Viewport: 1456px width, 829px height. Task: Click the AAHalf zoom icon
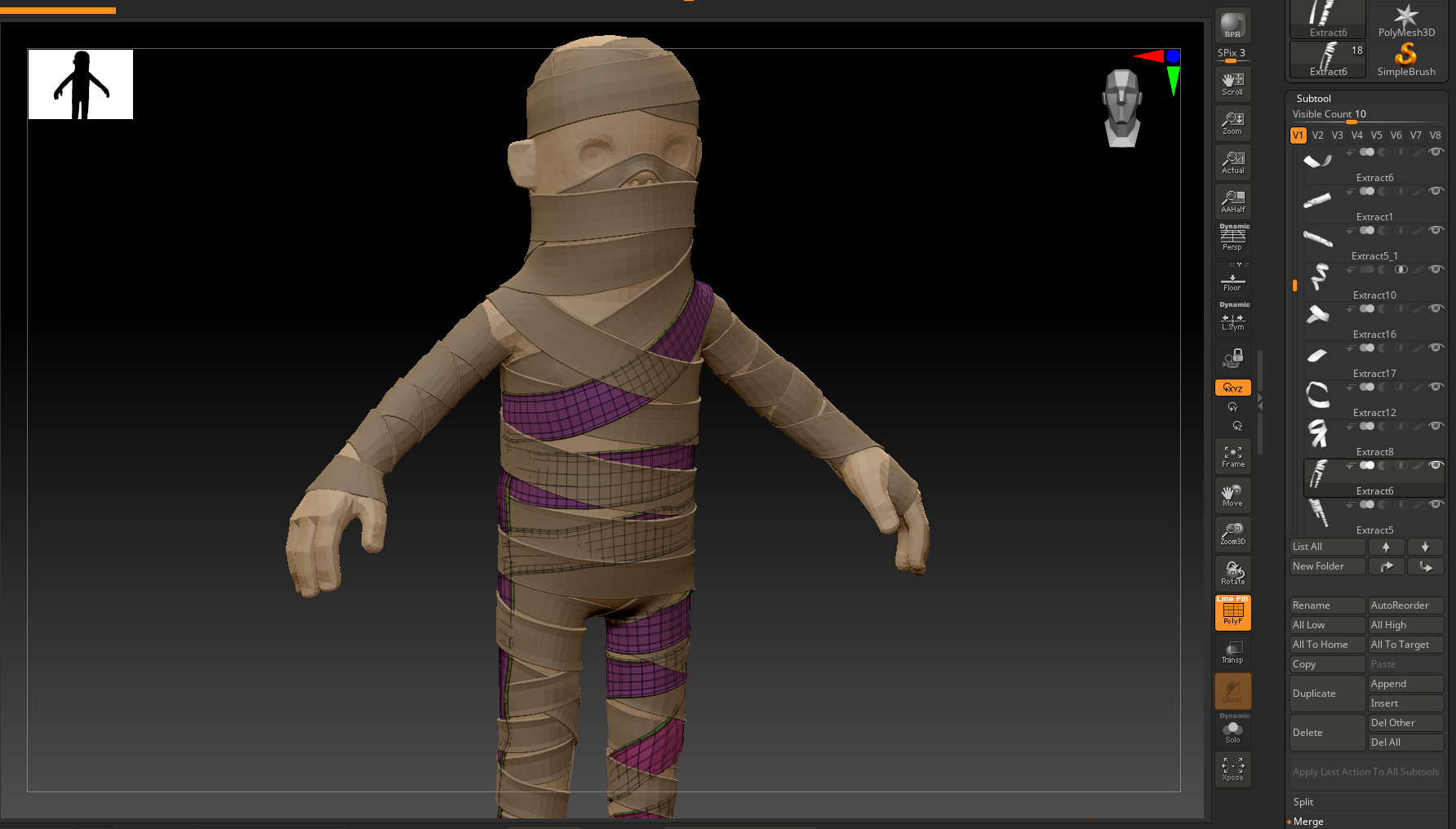tap(1232, 201)
